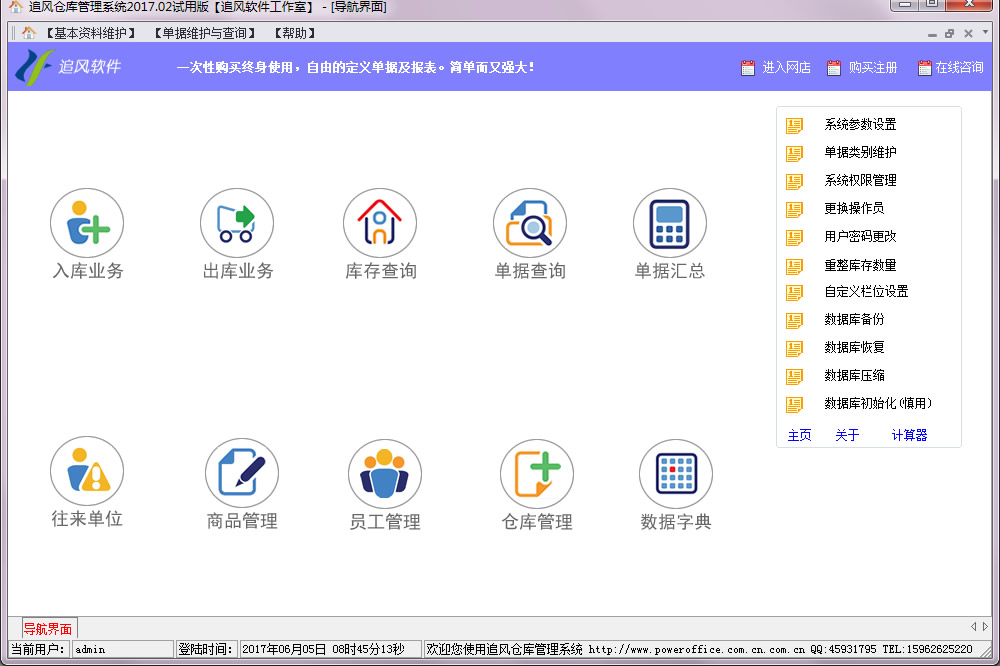Open the 【帮助】 menu
Image resolution: width=1000 pixels, height=666 pixels.
pyautogui.click(x=295, y=33)
